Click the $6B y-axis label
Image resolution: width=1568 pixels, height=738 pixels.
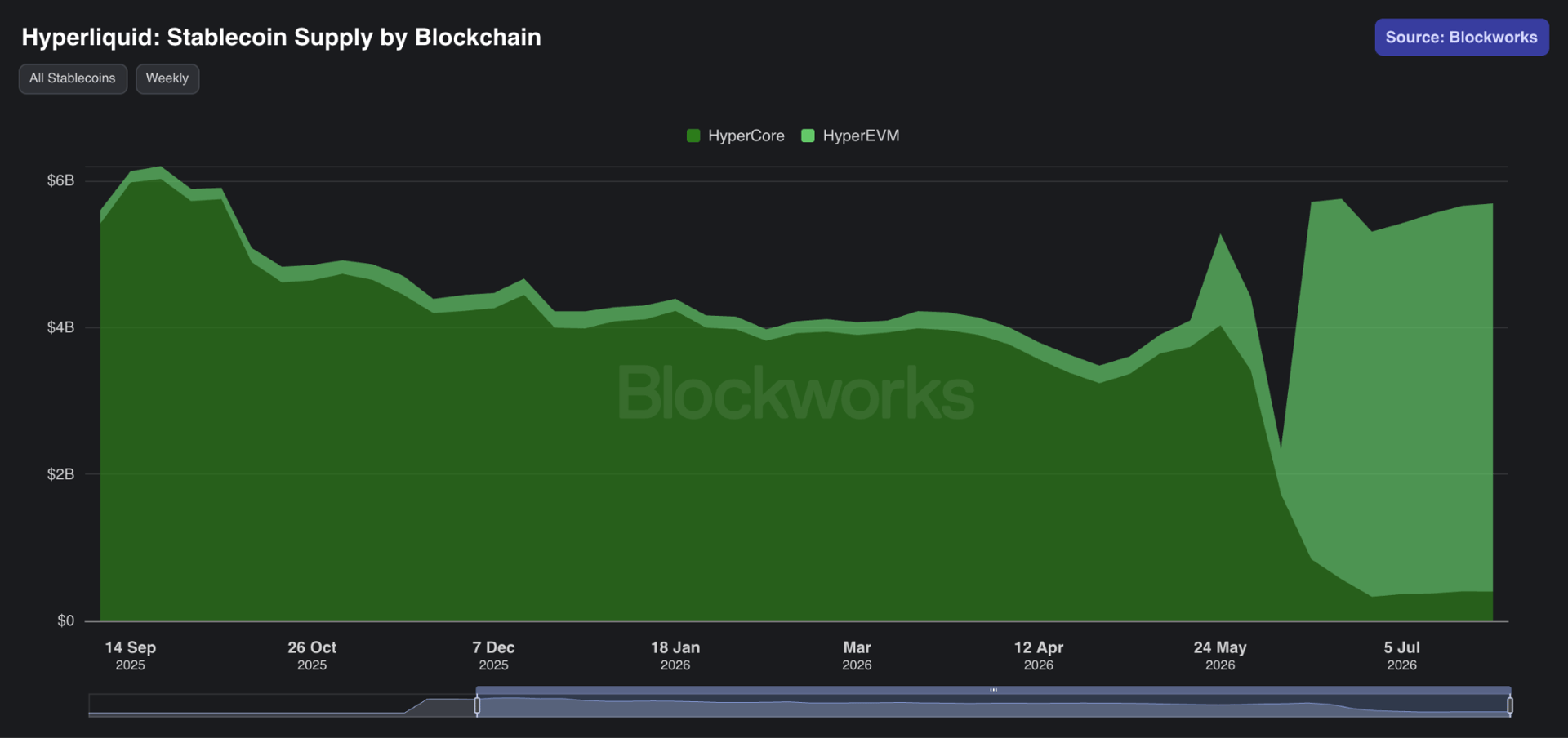(x=60, y=180)
